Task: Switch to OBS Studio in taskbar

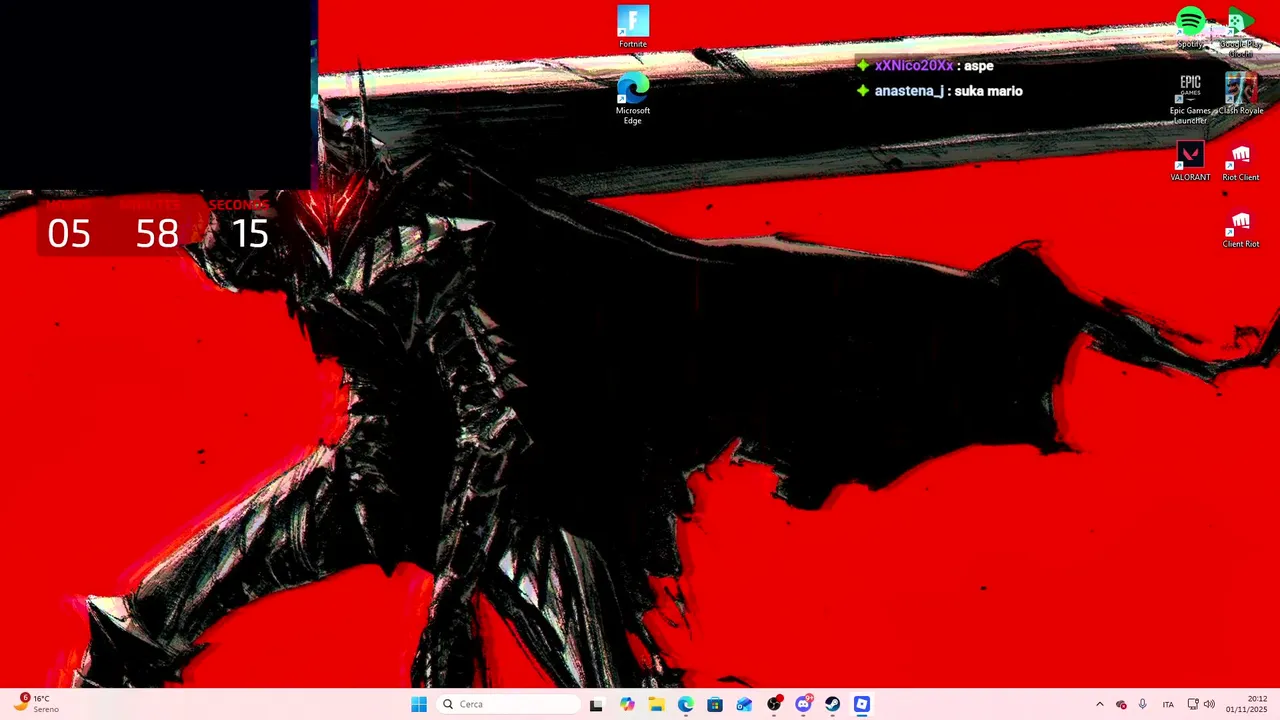Action: (x=774, y=705)
